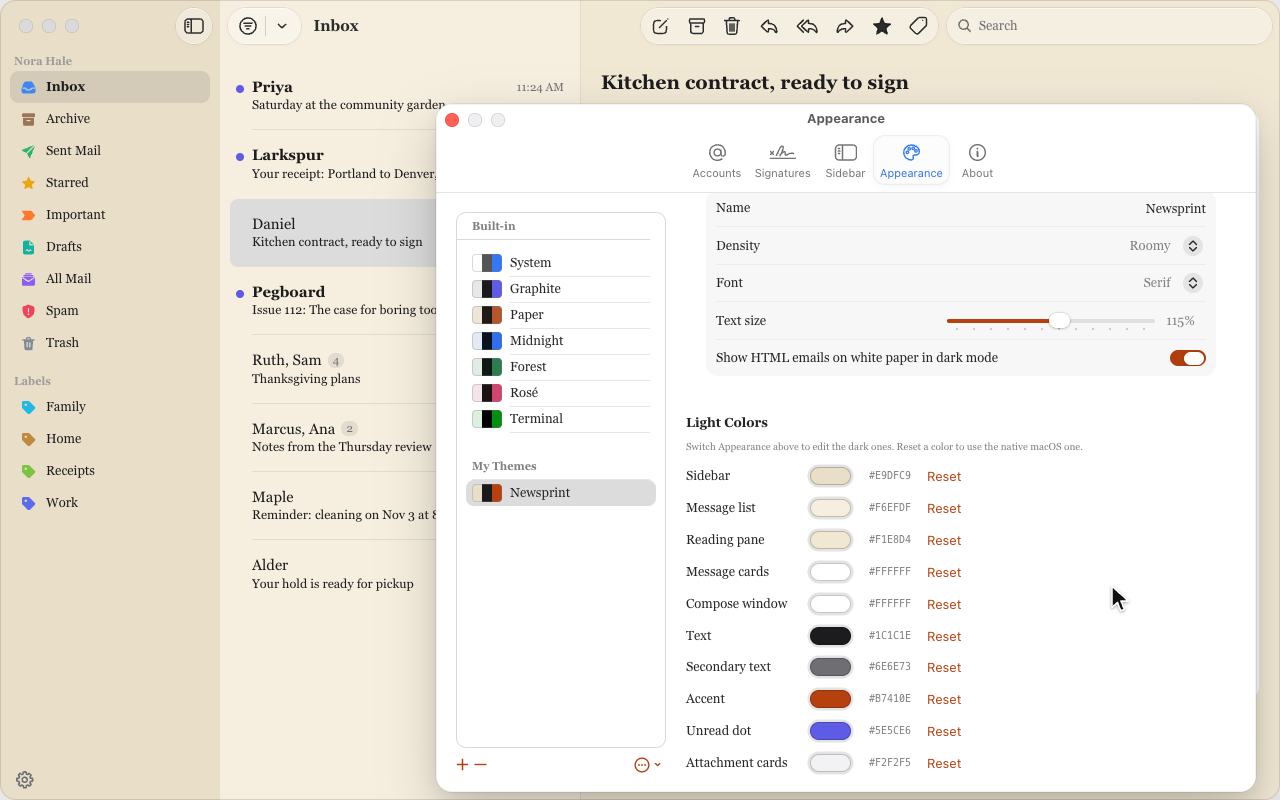
Task: Select the Rosé built-in theme
Action: click(x=561, y=393)
